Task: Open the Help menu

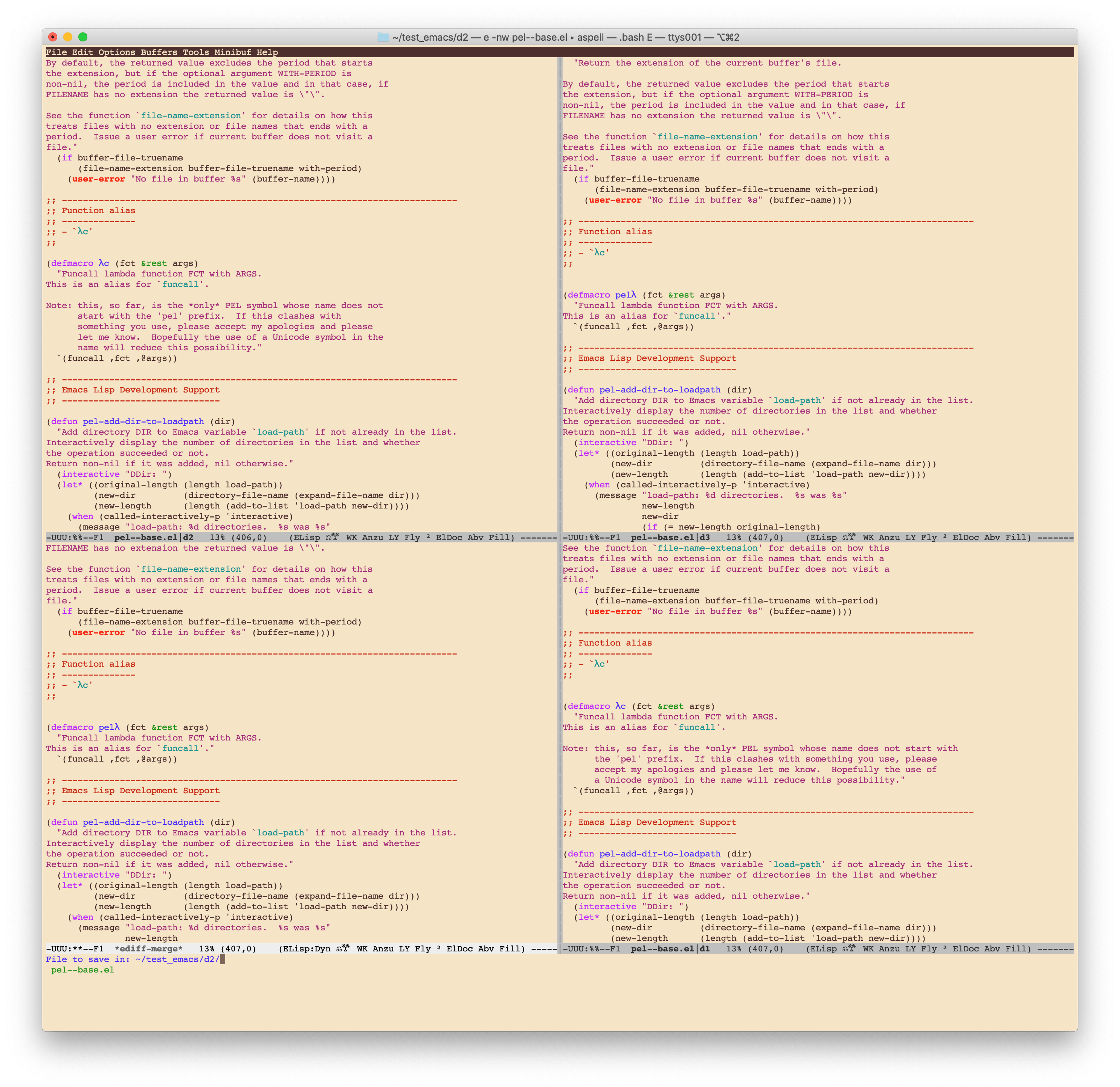Action: [267, 52]
